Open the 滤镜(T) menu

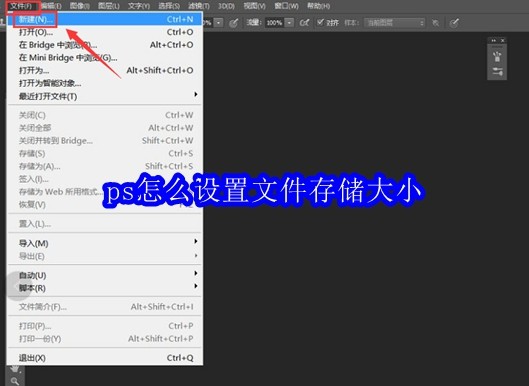198,6
